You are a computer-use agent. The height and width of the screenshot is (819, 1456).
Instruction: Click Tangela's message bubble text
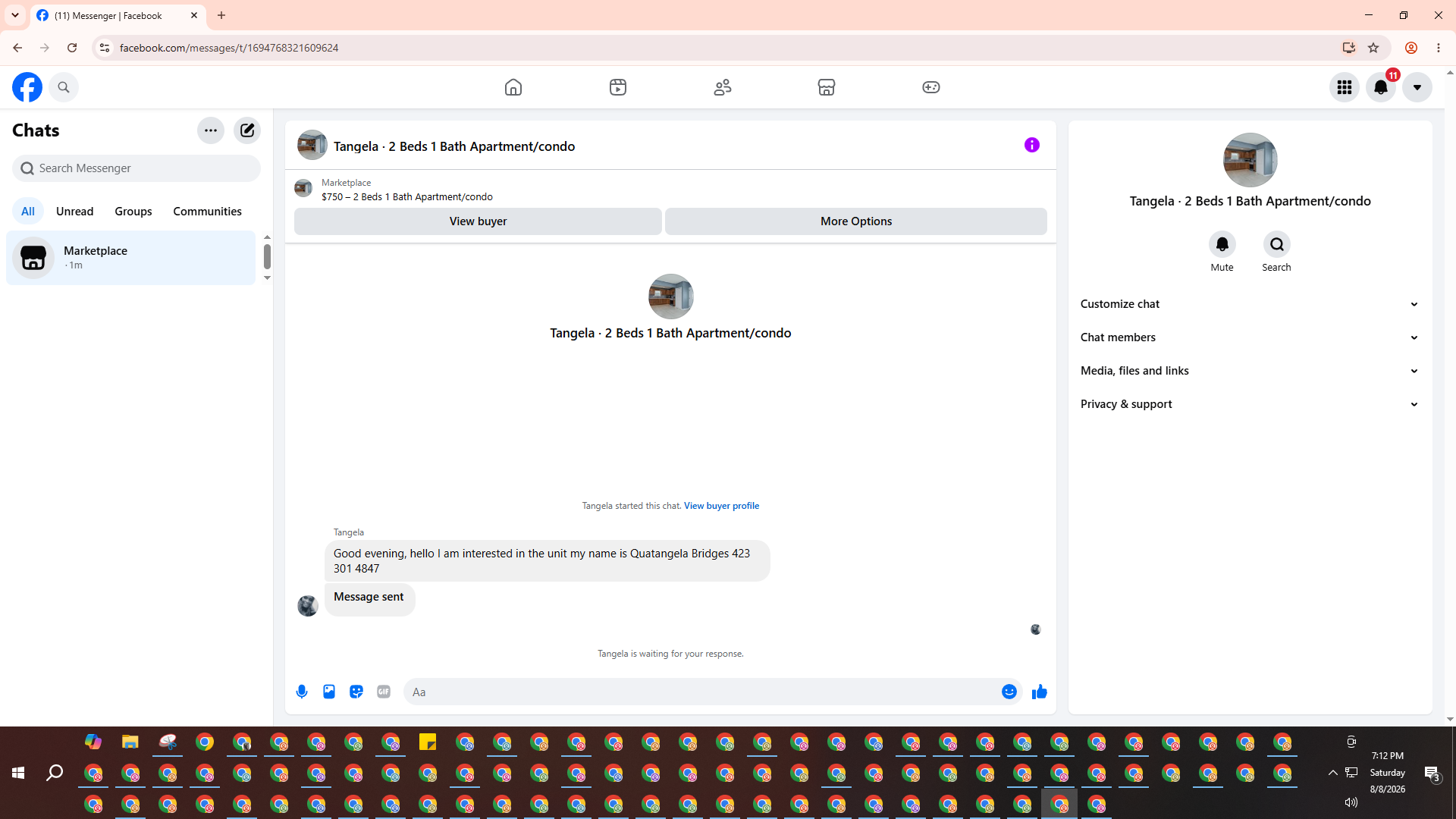point(547,561)
